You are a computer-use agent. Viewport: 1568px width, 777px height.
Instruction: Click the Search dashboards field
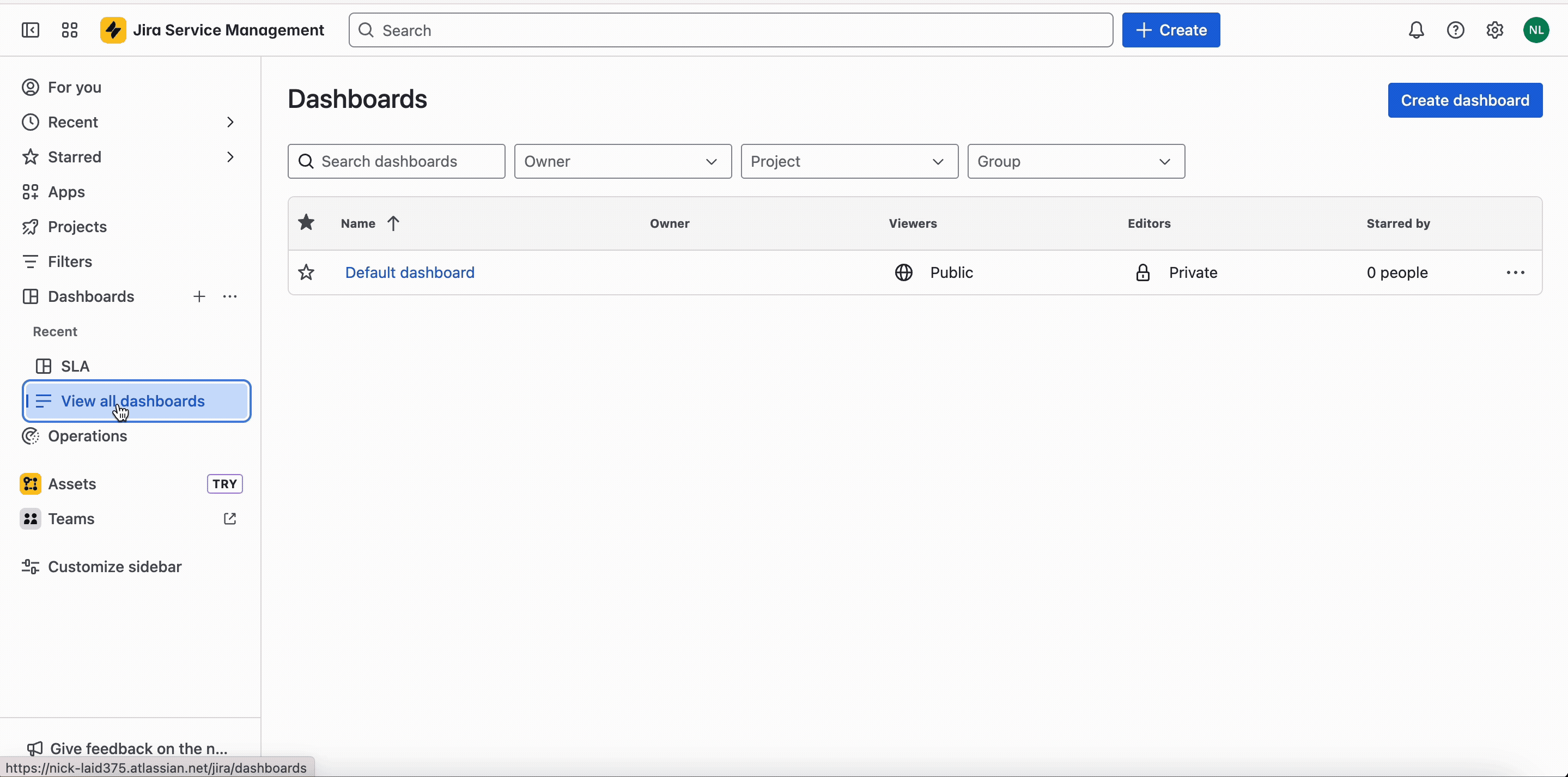[396, 161]
